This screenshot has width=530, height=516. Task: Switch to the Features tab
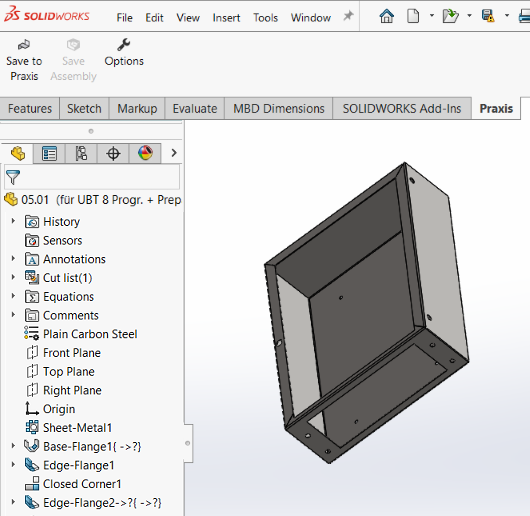(x=30, y=108)
